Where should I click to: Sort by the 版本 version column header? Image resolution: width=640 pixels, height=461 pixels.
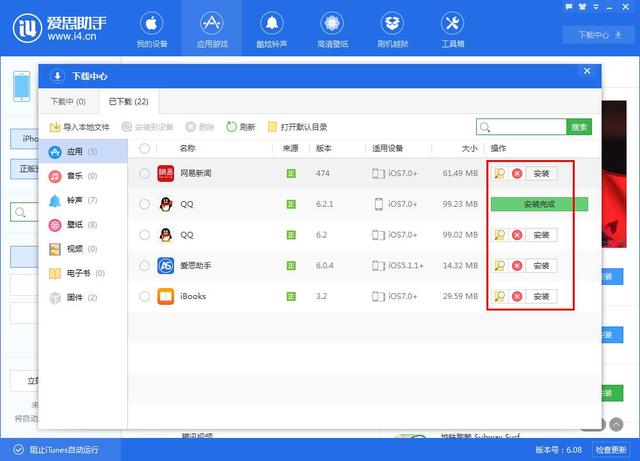coord(324,148)
